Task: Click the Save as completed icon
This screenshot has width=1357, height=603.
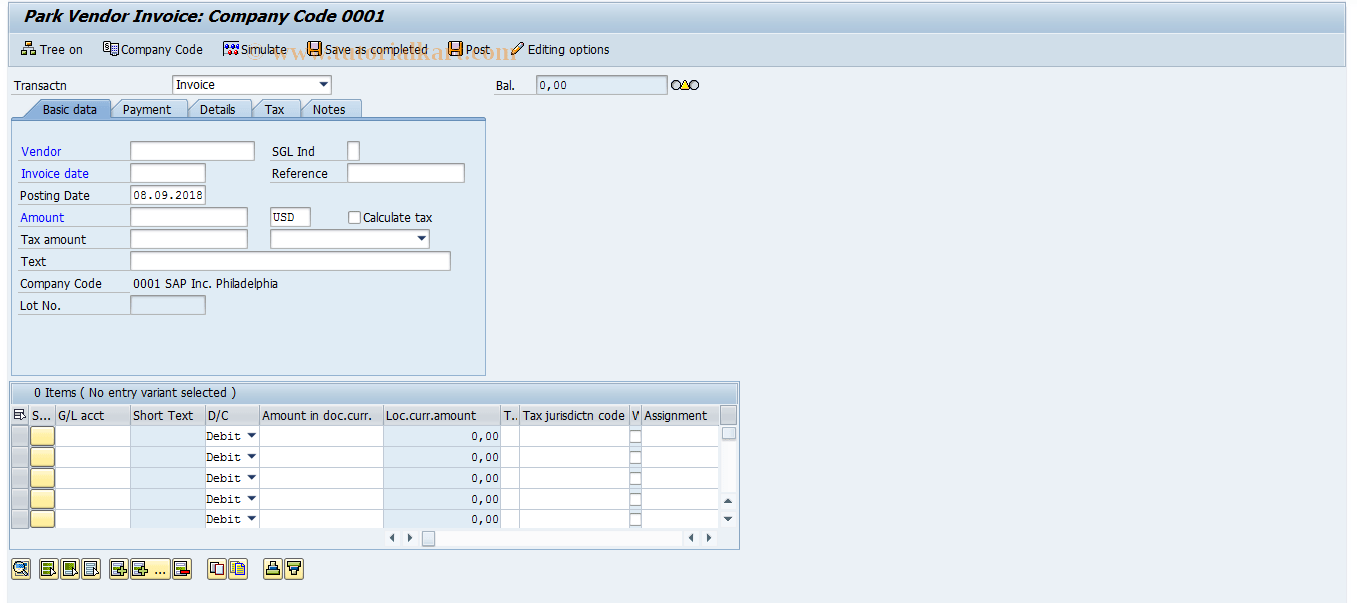Action: pos(313,49)
